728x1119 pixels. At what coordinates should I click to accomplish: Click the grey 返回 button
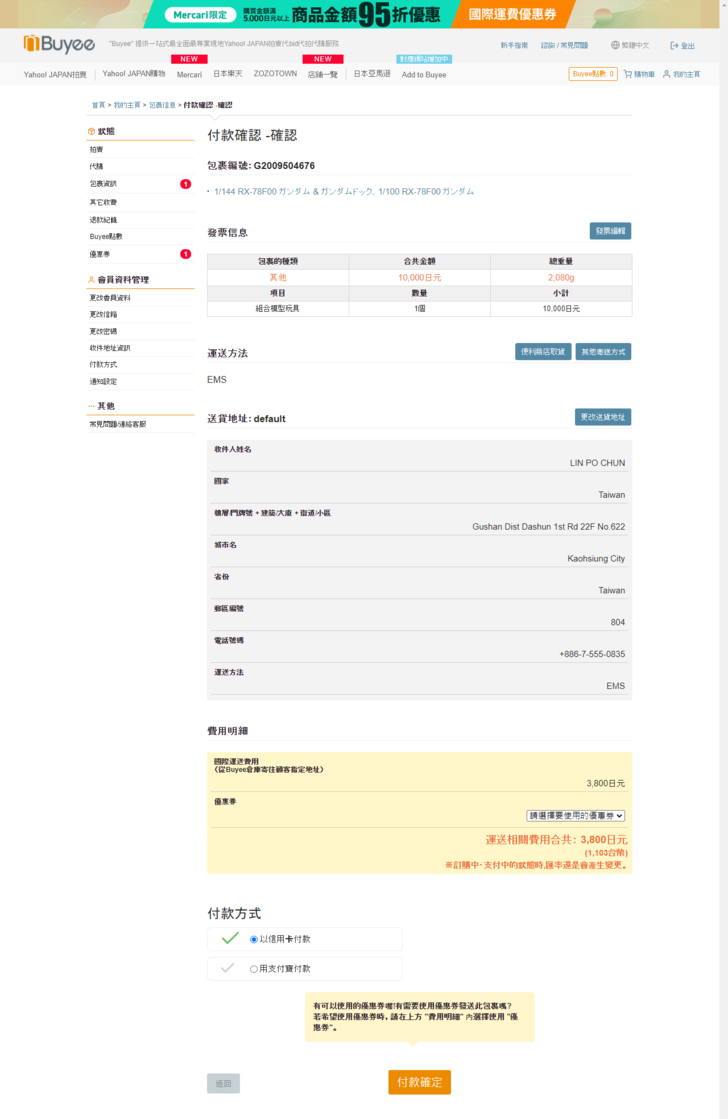pyautogui.click(x=223, y=1083)
